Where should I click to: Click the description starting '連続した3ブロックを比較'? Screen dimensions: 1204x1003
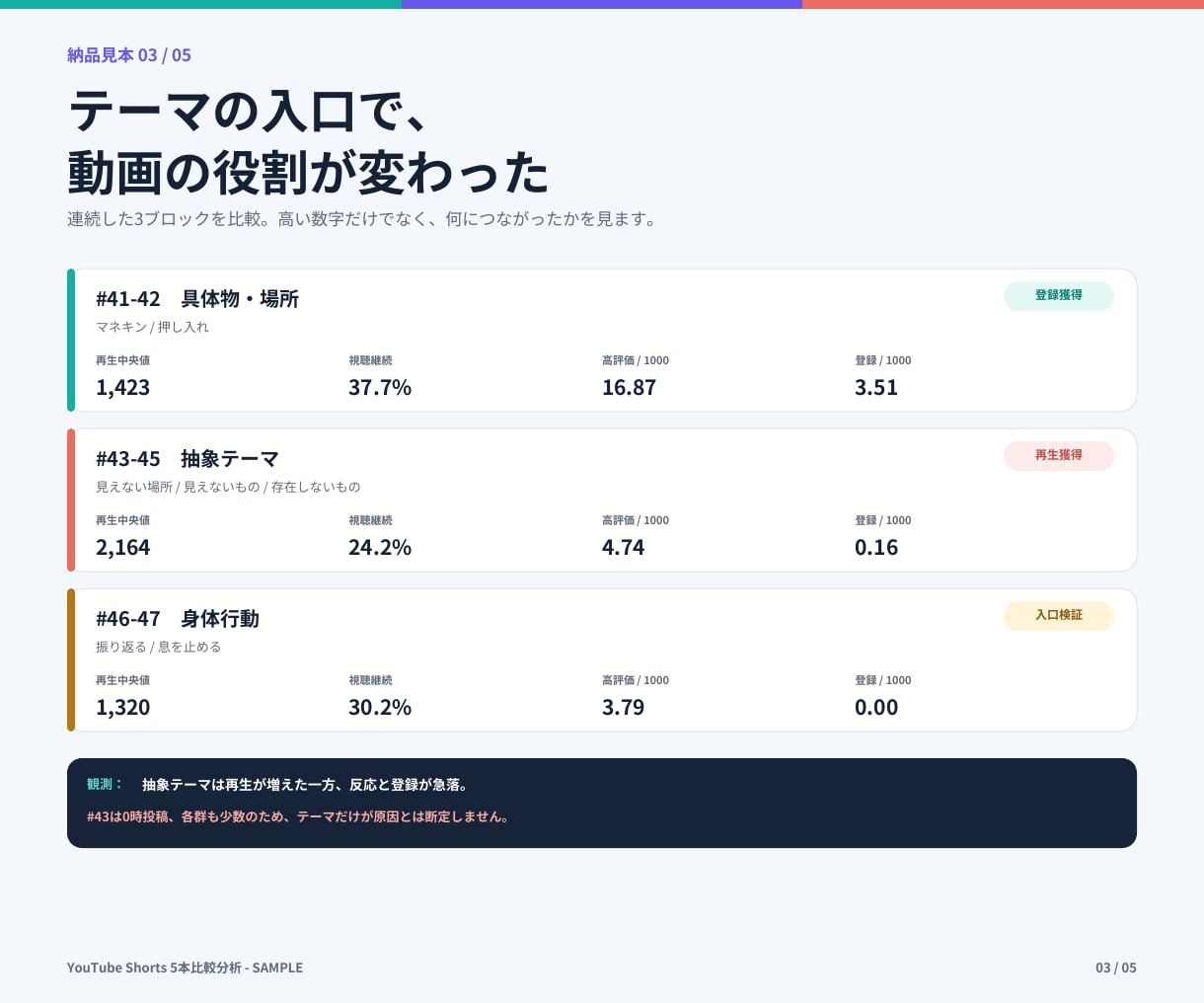(362, 219)
